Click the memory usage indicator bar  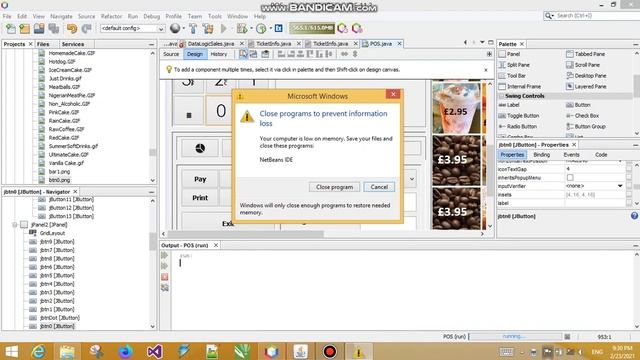[312, 28]
